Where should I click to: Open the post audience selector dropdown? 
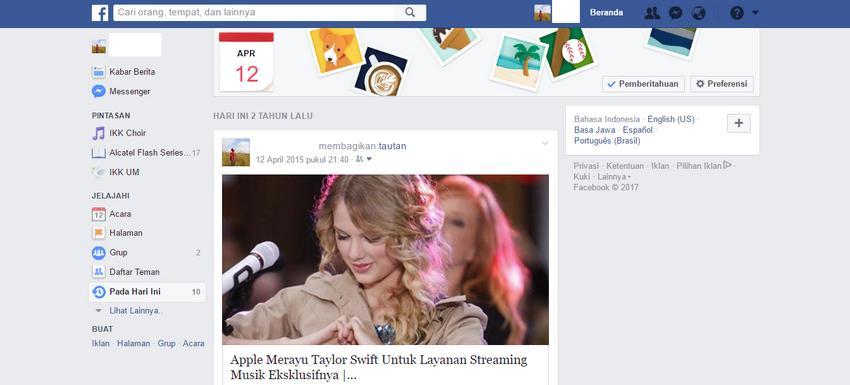coord(364,159)
